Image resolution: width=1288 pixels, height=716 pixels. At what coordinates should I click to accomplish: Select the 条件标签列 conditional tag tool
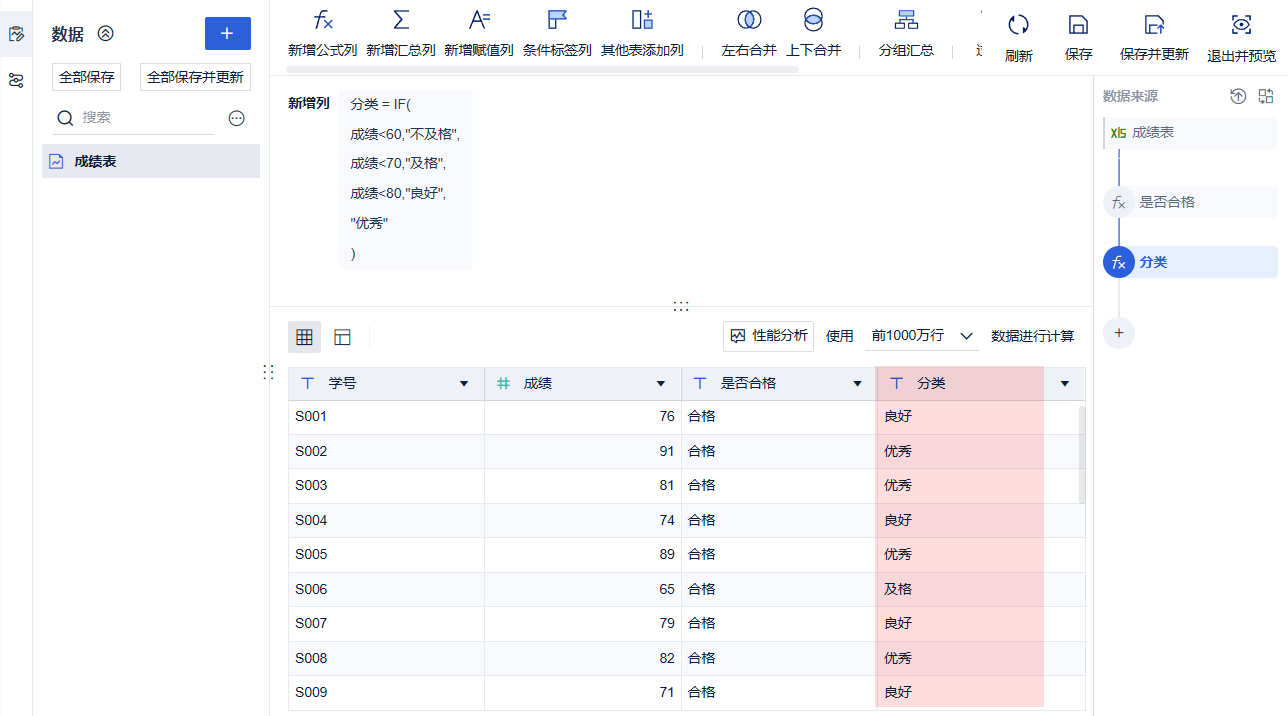point(557,30)
